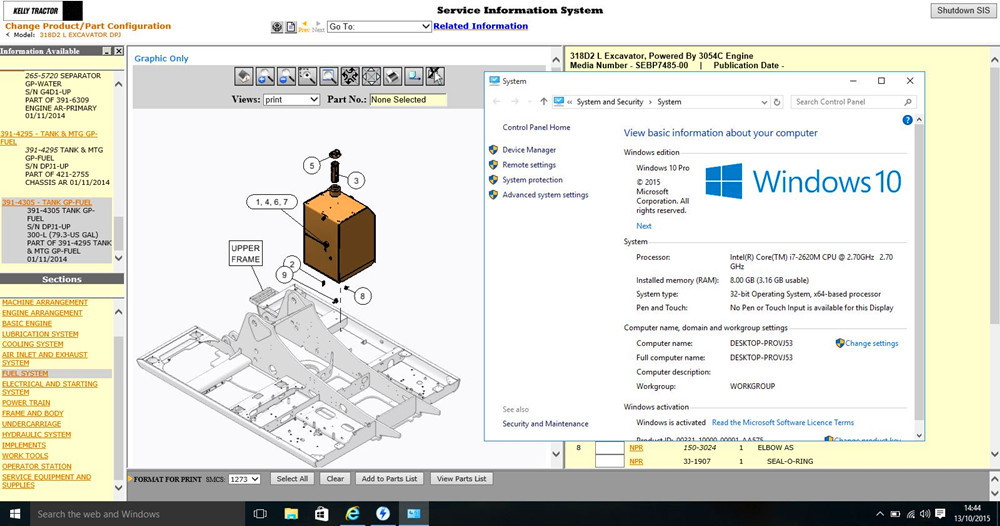Click the Search the web and Windows box
1000x526 pixels.
pos(137,514)
